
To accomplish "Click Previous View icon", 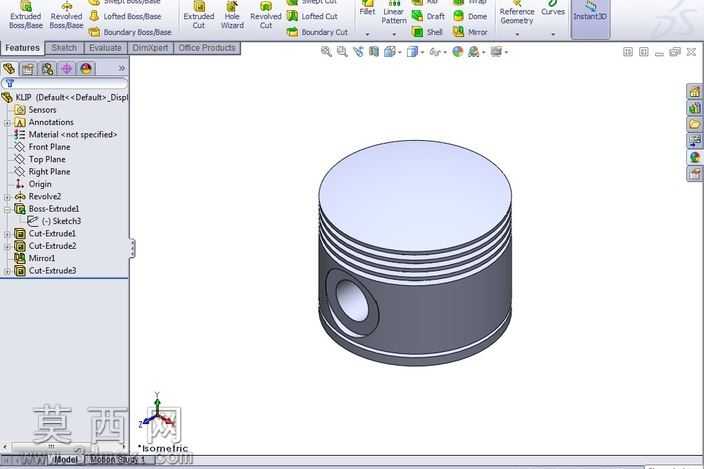I will pyautogui.click(x=358, y=52).
